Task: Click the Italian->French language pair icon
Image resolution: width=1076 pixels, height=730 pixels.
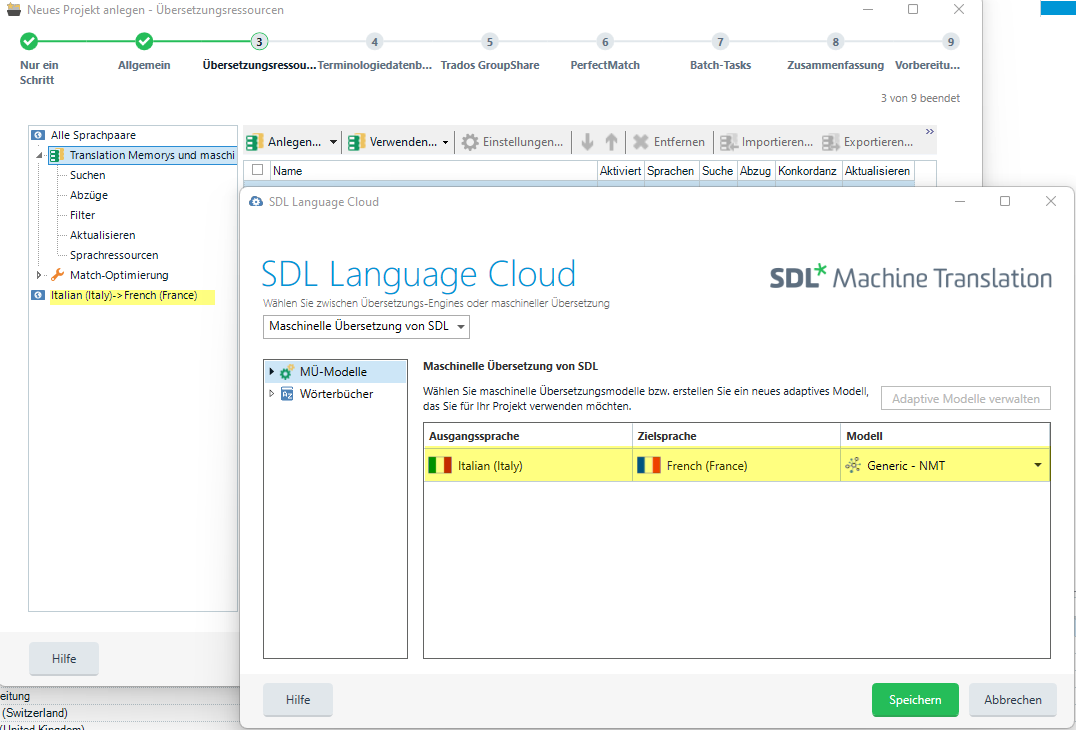Action: pos(38,295)
